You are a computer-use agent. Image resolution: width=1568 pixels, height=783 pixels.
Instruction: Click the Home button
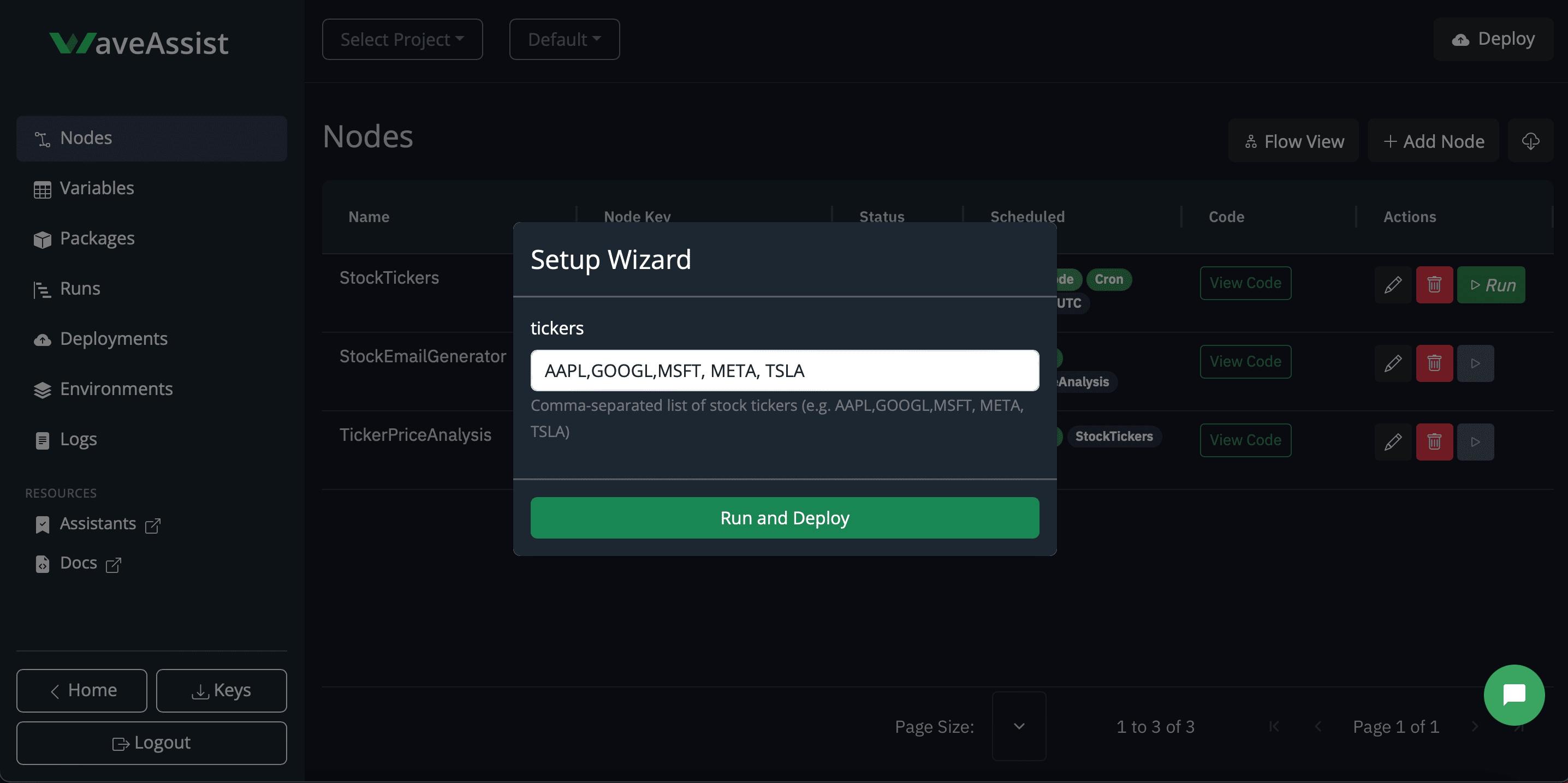click(81, 691)
